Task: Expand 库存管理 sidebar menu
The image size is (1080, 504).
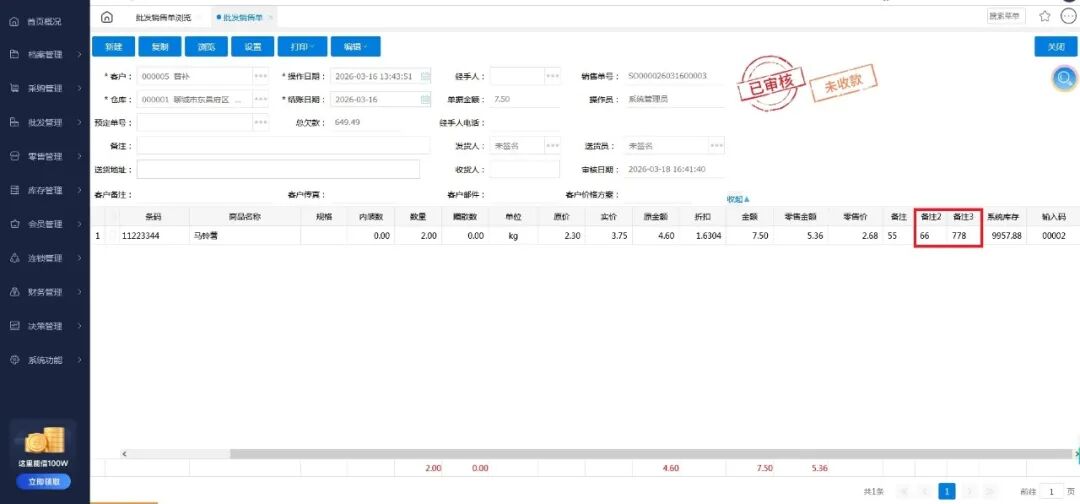Action: click(45, 190)
